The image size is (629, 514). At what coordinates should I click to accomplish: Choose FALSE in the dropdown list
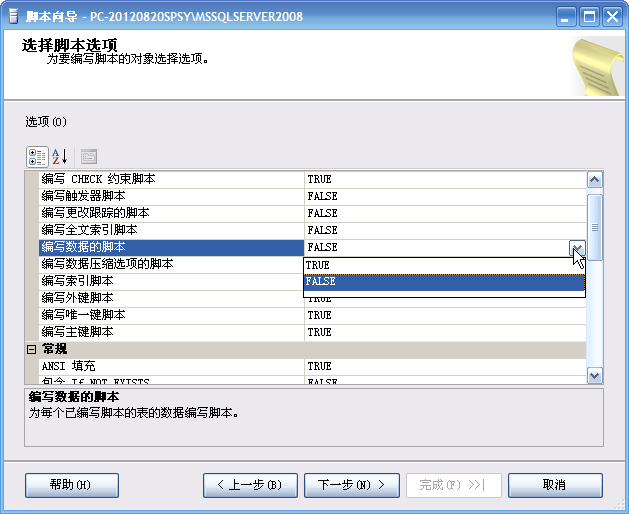point(444,282)
